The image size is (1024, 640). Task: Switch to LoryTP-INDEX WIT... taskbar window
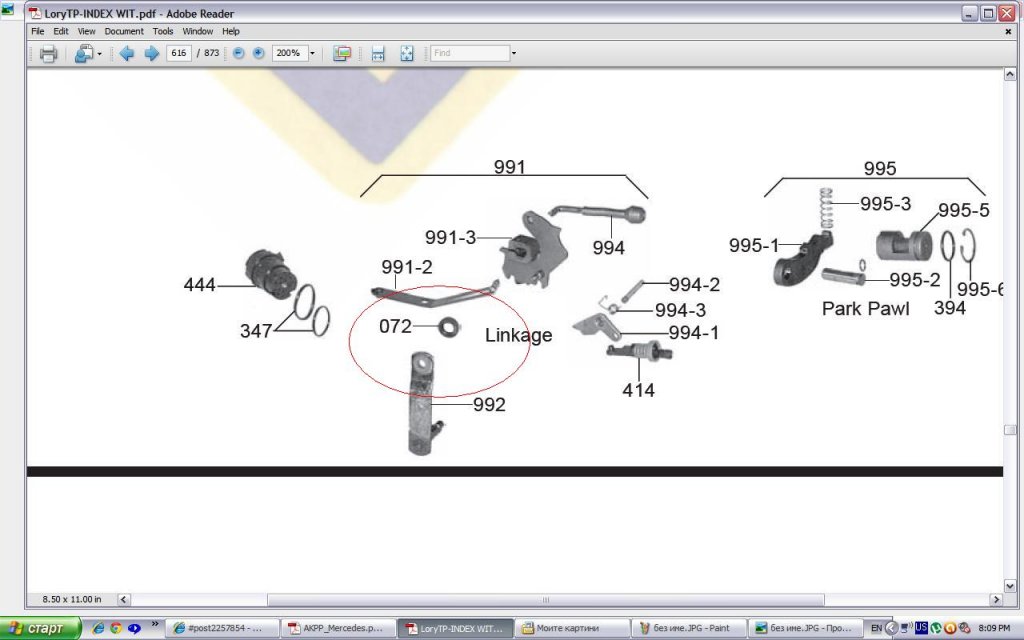pos(455,628)
